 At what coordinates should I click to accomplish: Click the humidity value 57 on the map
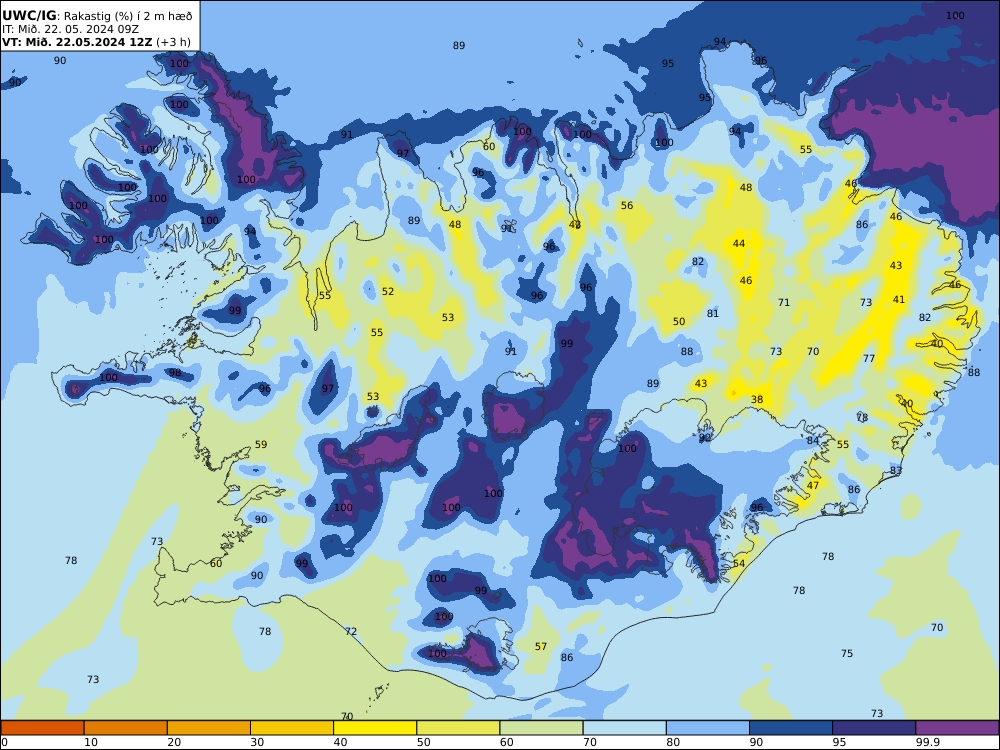pos(541,647)
